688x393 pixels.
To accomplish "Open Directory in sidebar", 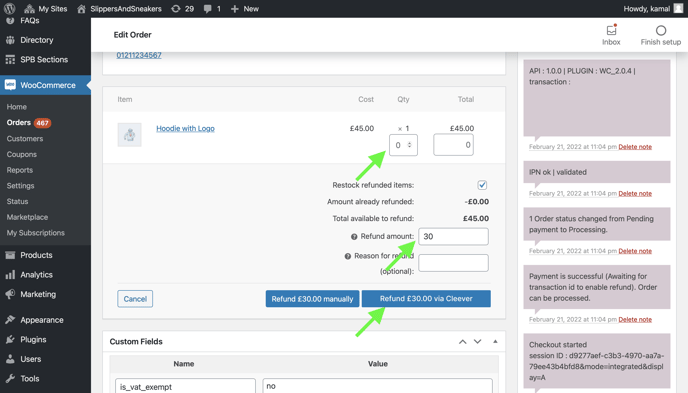I will pos(36,40).
